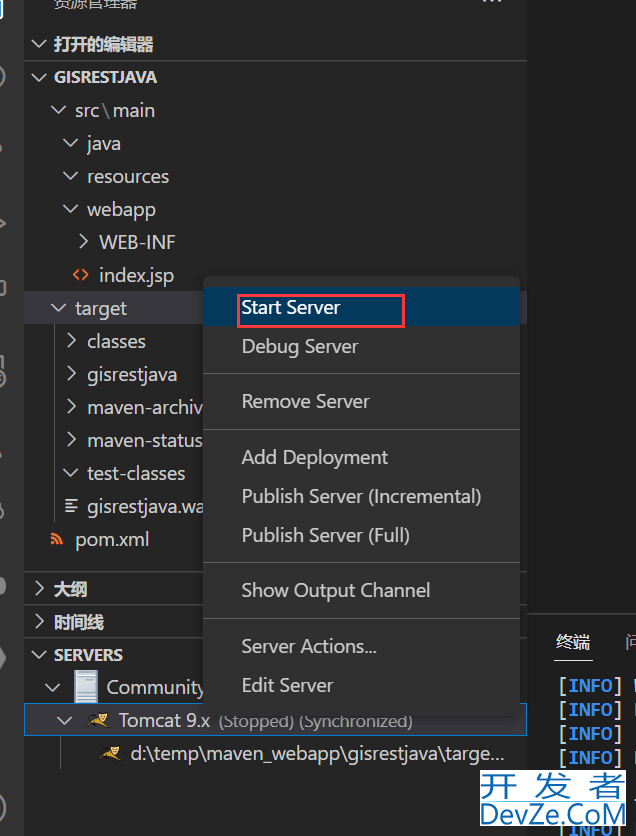Select the d:\temp\maven_webapp deployment entry
636x836 pixels.
(317, 754)
